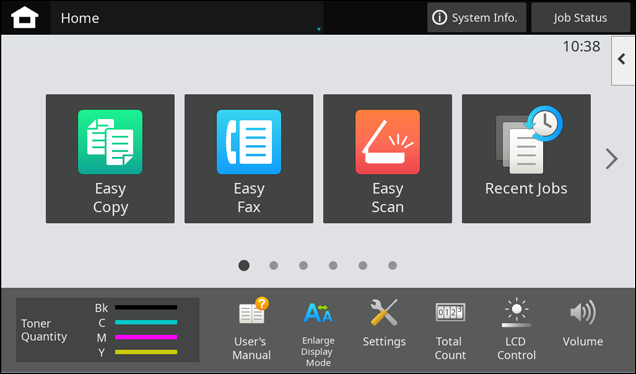
Task: Click the 10:38 clock display
Action: pyautogui.click(x=581, y=46)
